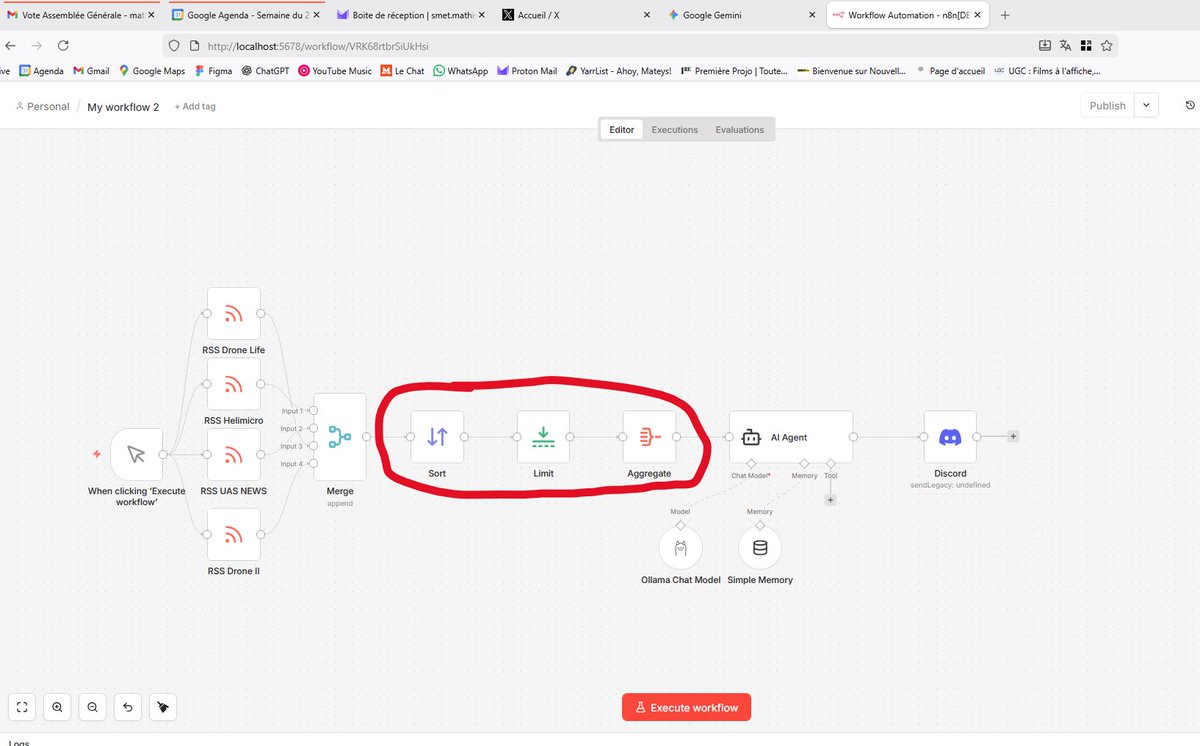Open the WhatsApp bookmark
1200x746 pixels.
click(460, 71)
